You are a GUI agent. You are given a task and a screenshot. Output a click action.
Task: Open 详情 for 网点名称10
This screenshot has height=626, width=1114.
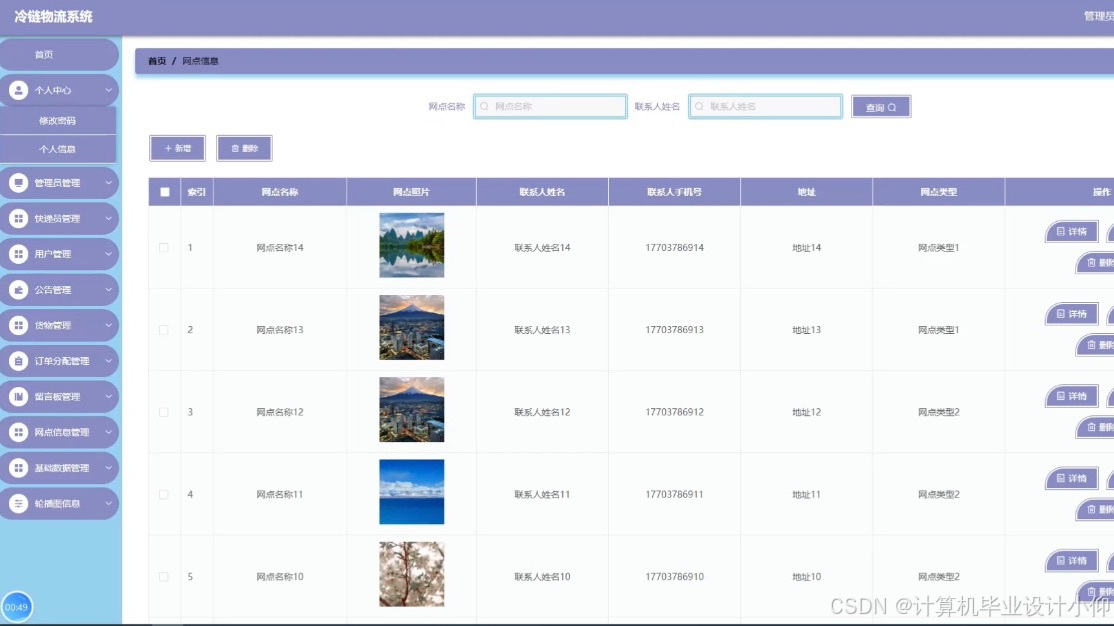1071,561
